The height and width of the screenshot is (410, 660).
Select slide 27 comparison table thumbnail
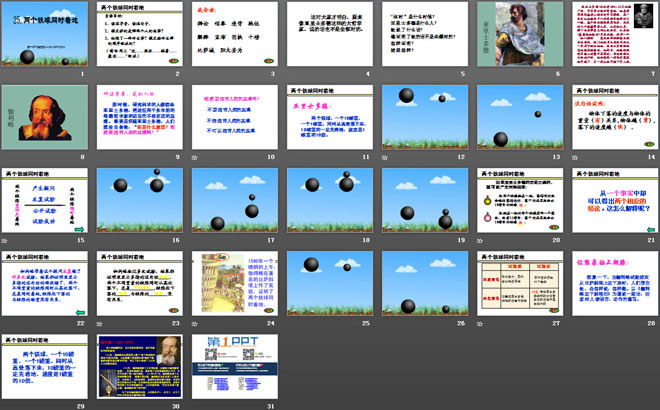(520, 283)
